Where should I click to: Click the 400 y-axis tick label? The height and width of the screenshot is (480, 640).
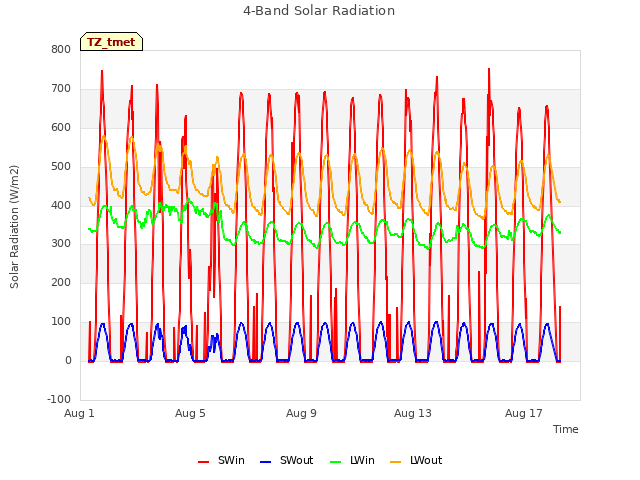coord(61,205)
